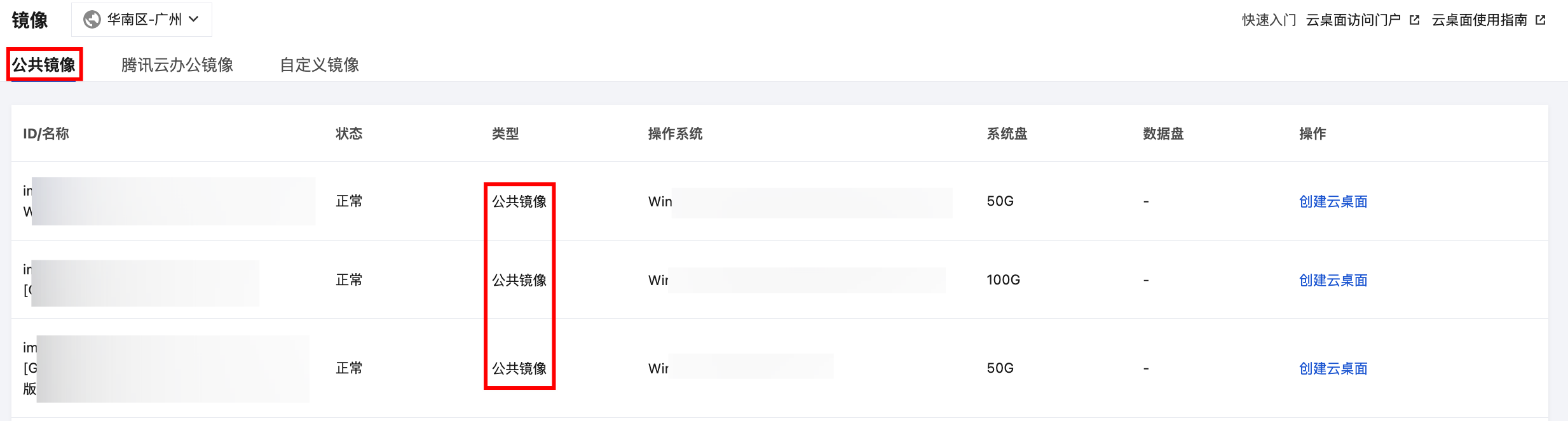Viewport: 1568px width, 421px height.
Task: Click 创建云桌面 for the 100G image row
Action: point(1333,280)
